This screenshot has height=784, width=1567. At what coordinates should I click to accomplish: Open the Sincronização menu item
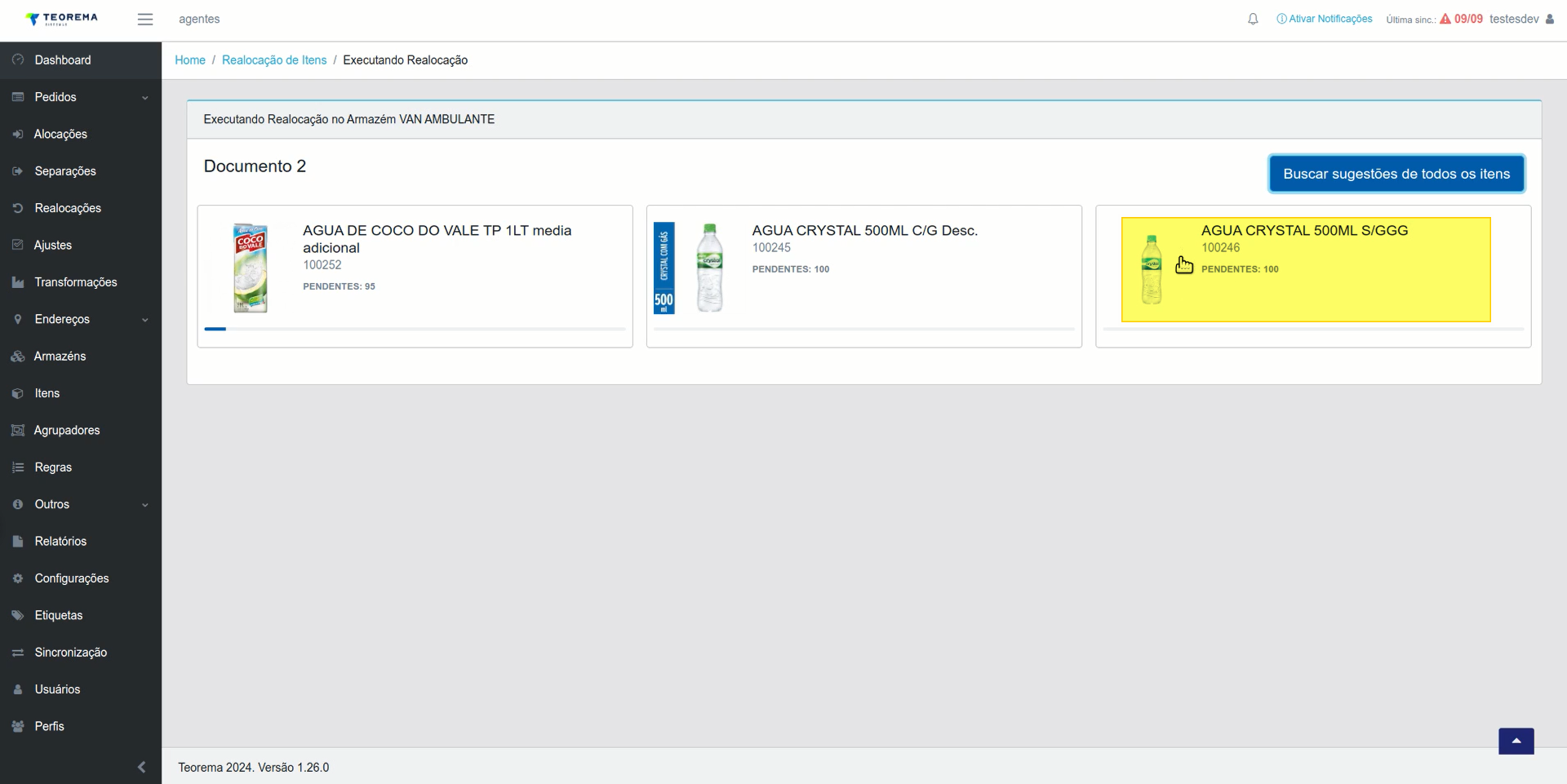pyautogui.click(x=81, y=653)
